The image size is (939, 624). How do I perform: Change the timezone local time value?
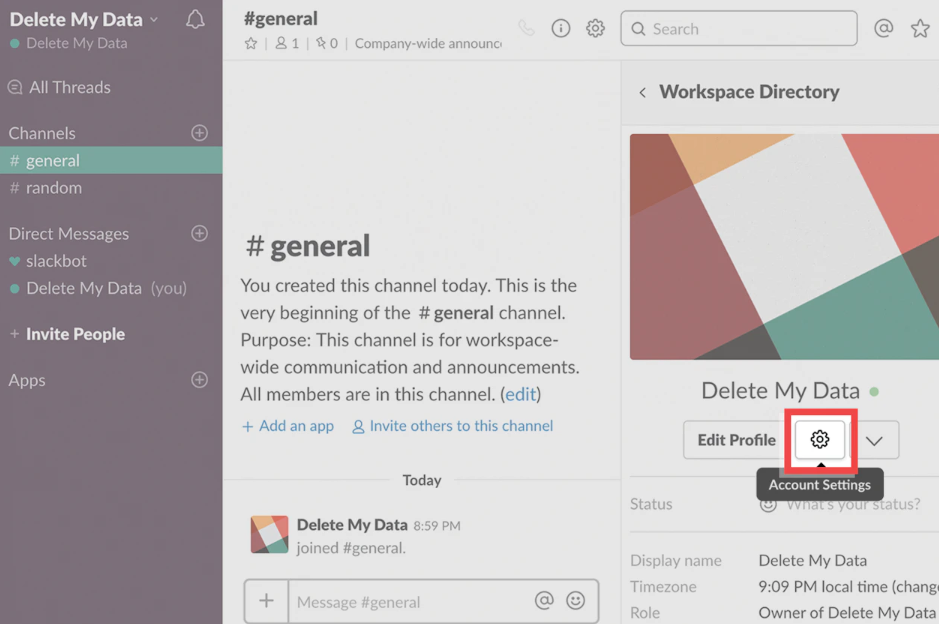[848, 586]
